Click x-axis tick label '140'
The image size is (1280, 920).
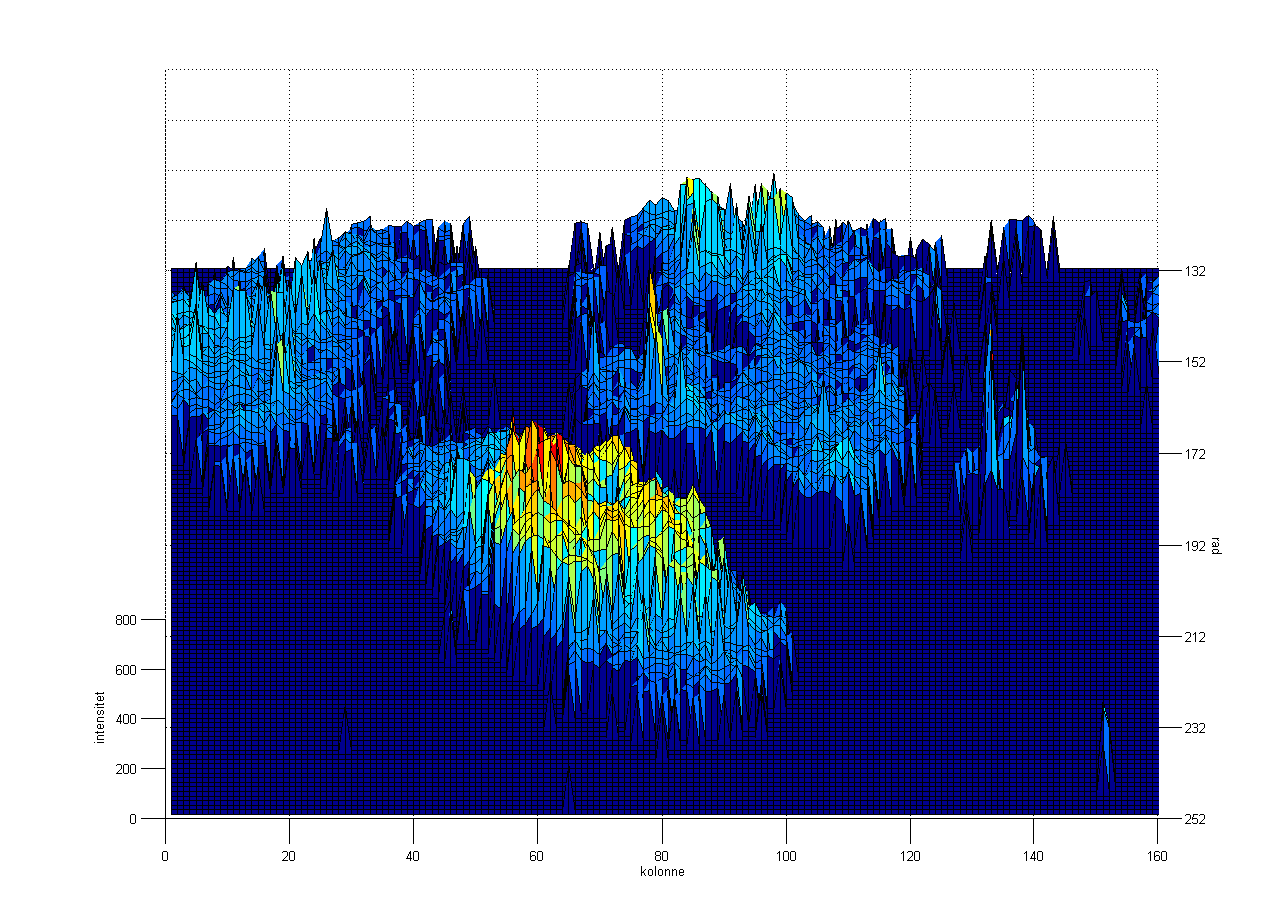pyautogui.click(x=1033, y=856)
